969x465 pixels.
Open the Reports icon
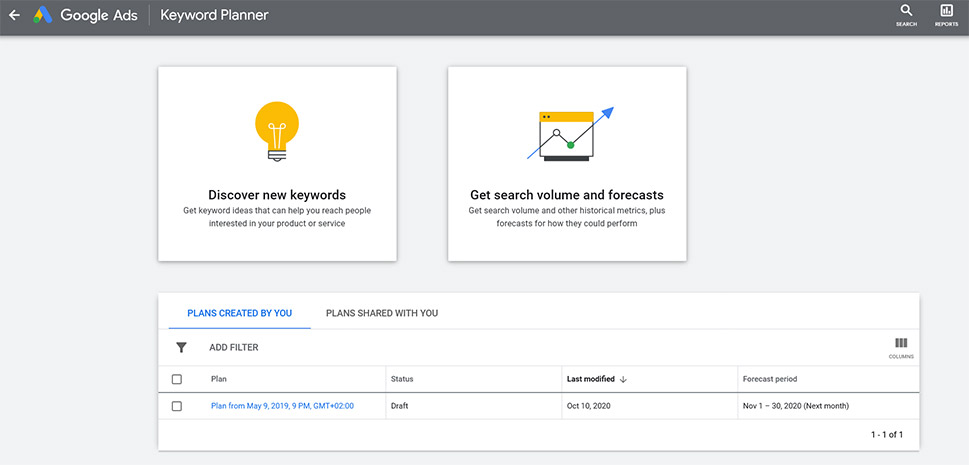[x=946, y=12]
